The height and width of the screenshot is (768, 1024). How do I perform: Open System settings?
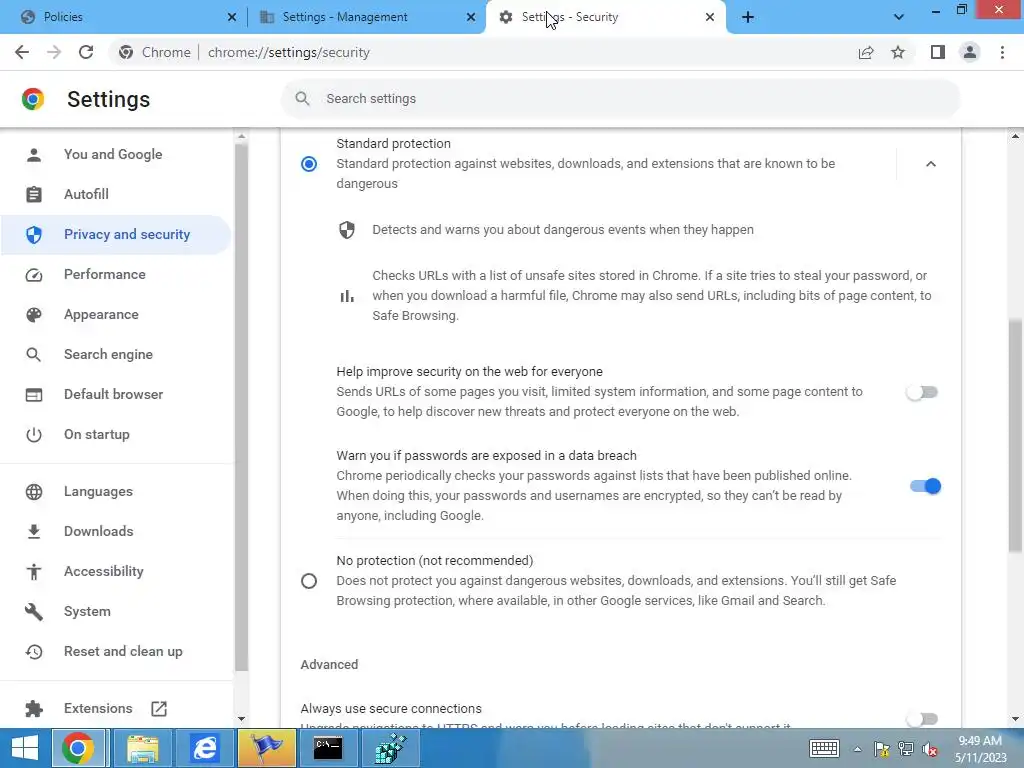click(x=116, y=611)
